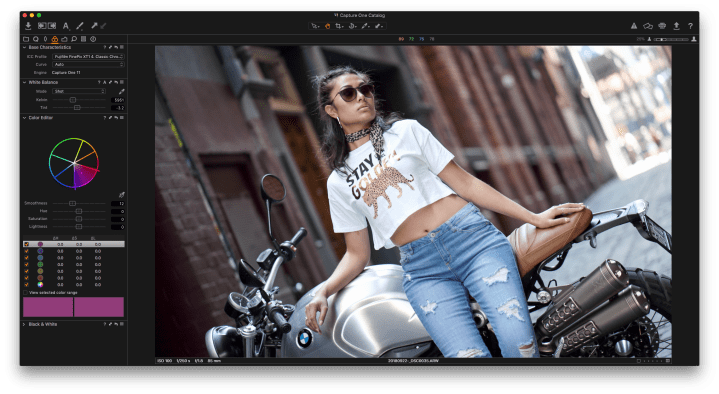Toggle checkbox of the orange-red color row
The width and height of the screenshot is (719, 394).
[x=26, y=278]
